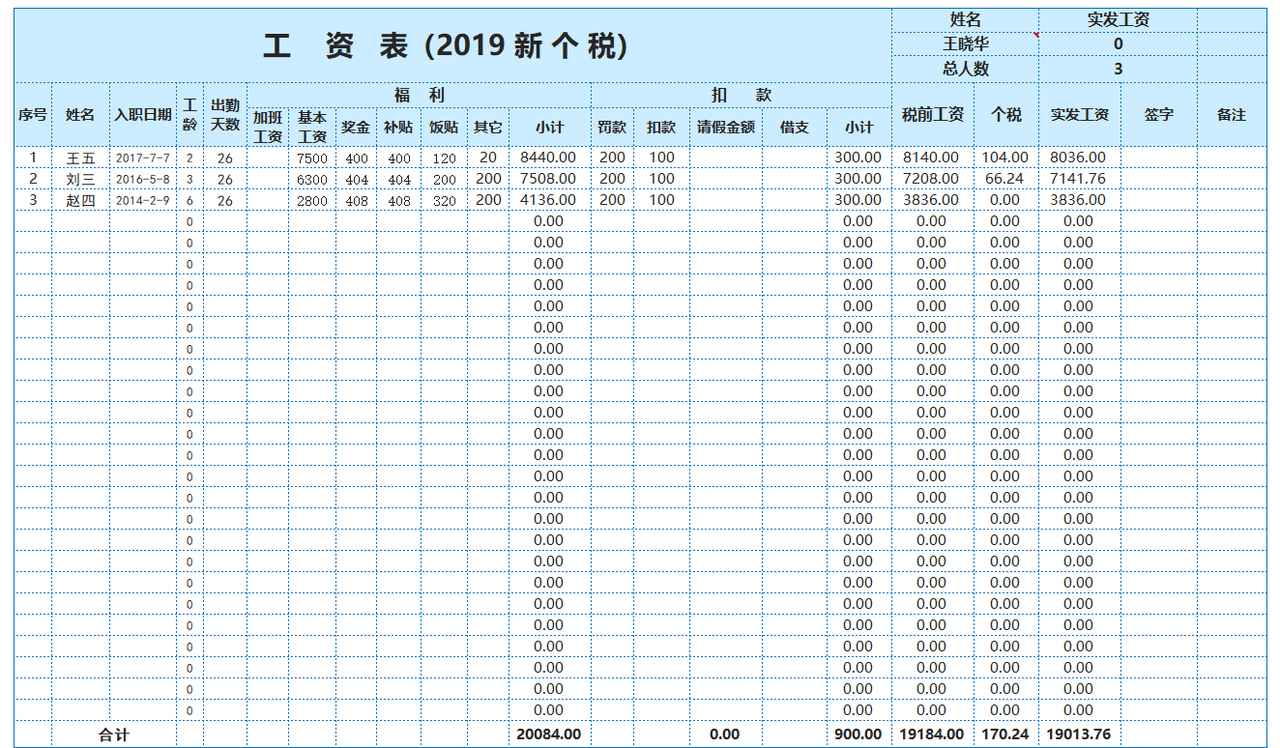Select base salary cell 6300
This screenshot has width=1280, height=748.
[x=312, y=179]
